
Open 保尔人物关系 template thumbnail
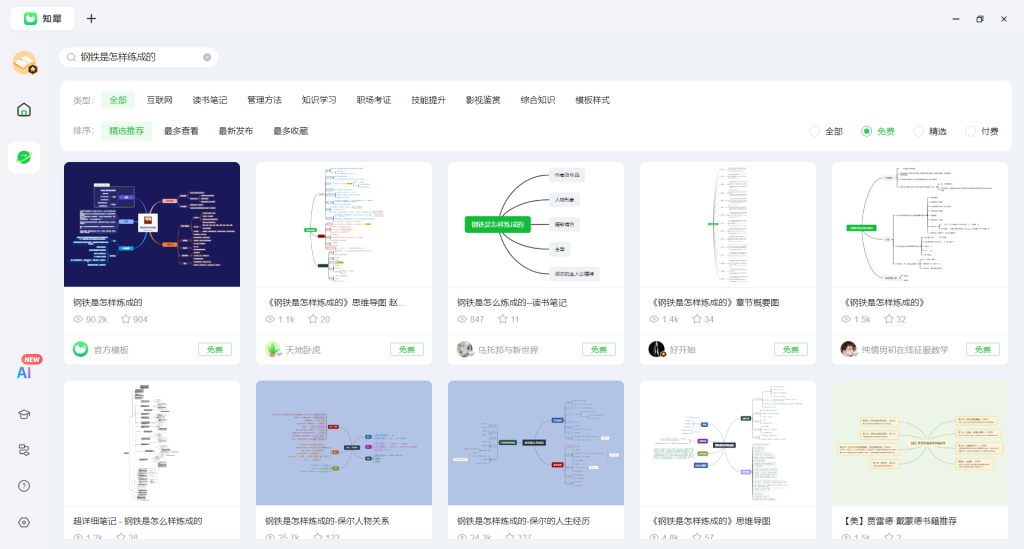tap(344, 443)
